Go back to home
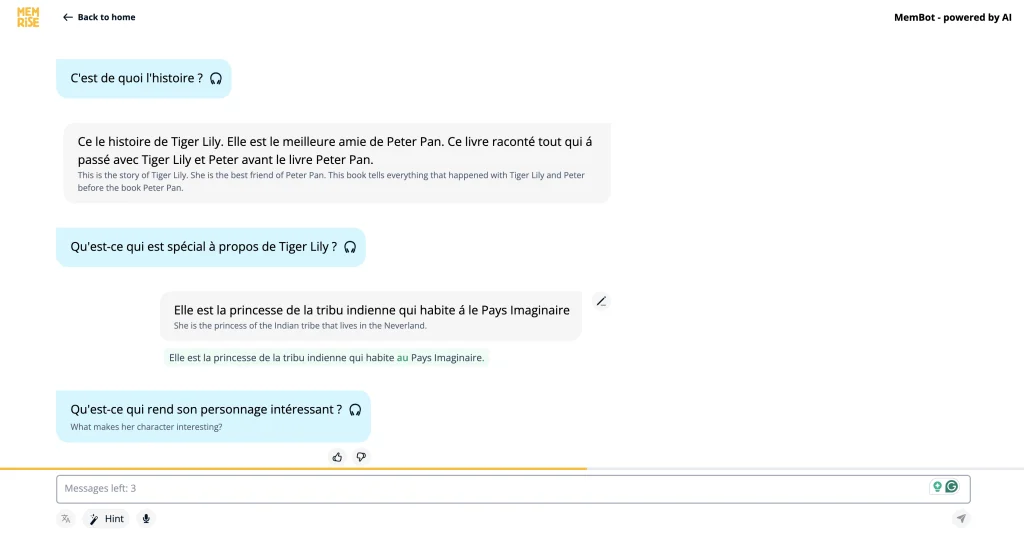 coord(99,17)
